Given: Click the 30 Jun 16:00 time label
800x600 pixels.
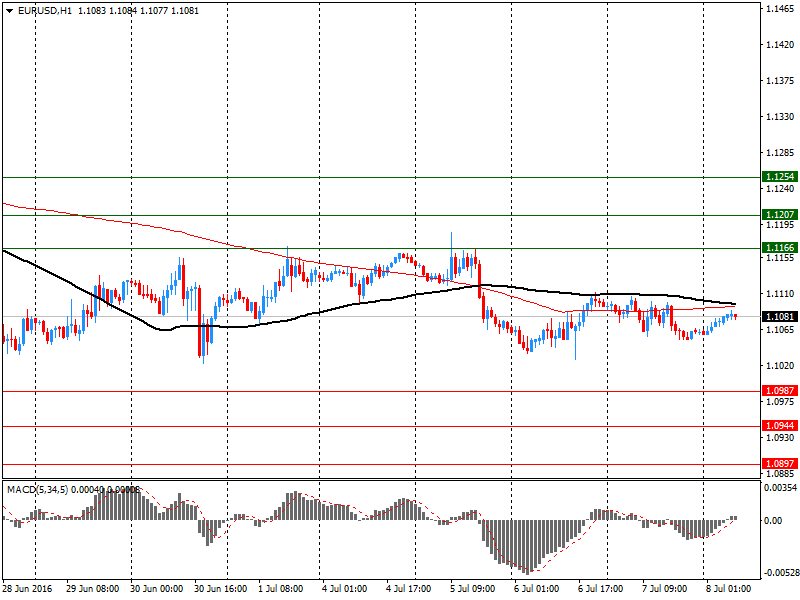Looking at the screenshot, I should pyautogui.click(x=220, y=589).
